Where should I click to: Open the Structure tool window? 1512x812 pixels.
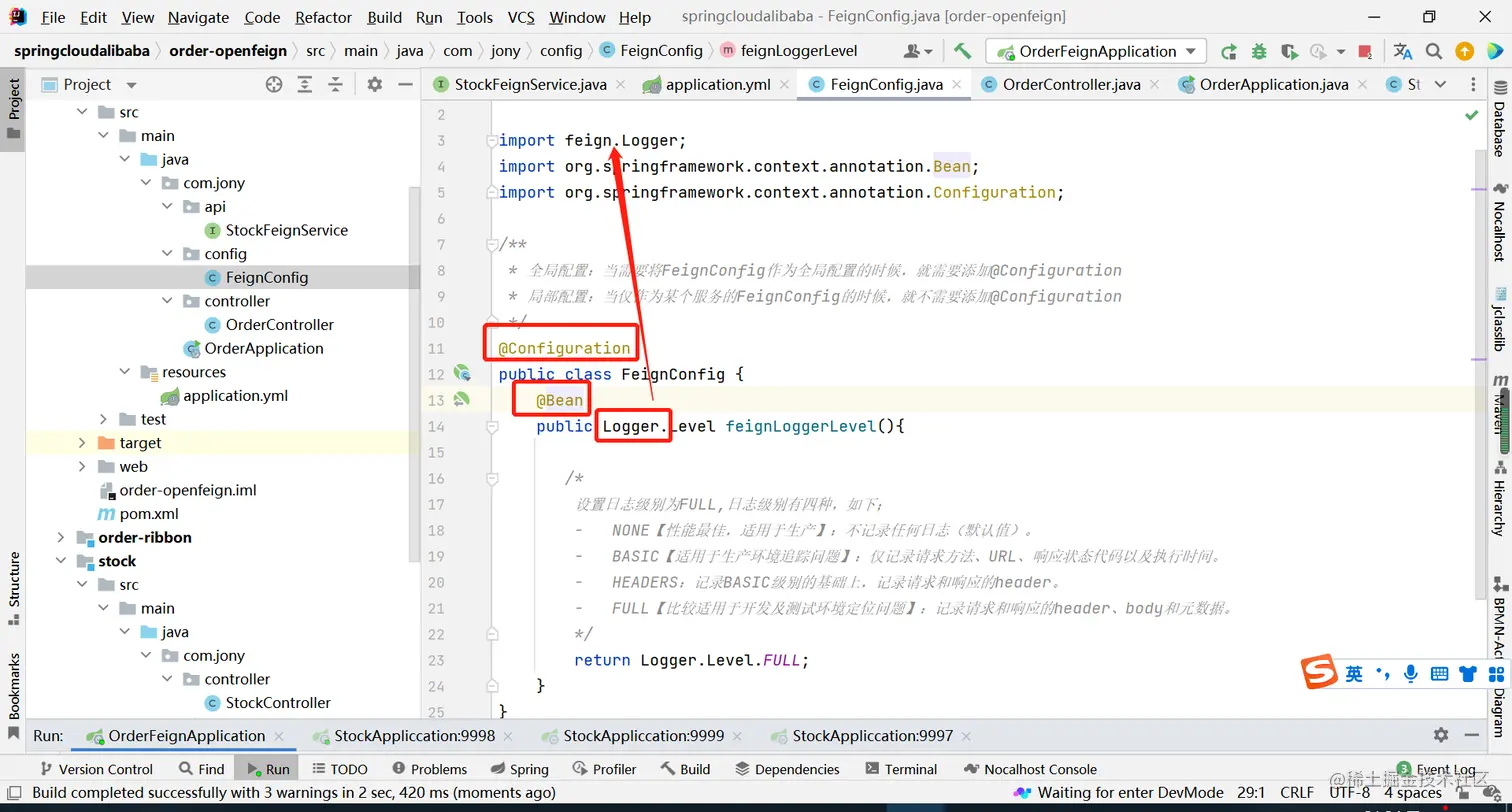coord(14,588)
